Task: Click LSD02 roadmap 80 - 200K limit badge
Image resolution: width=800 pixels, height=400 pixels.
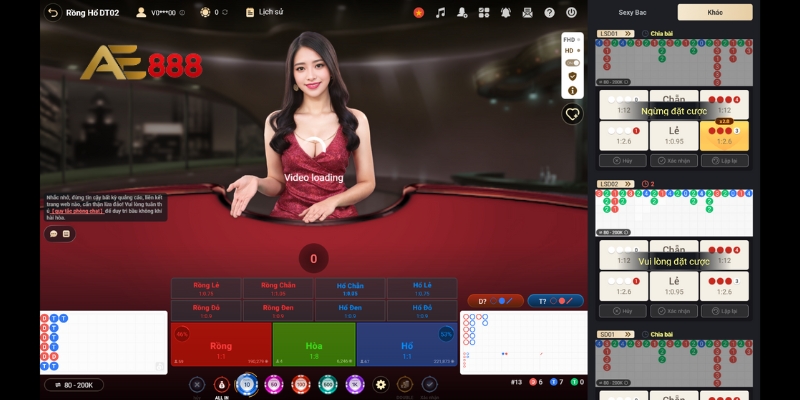Action: [x=614, y=232]
